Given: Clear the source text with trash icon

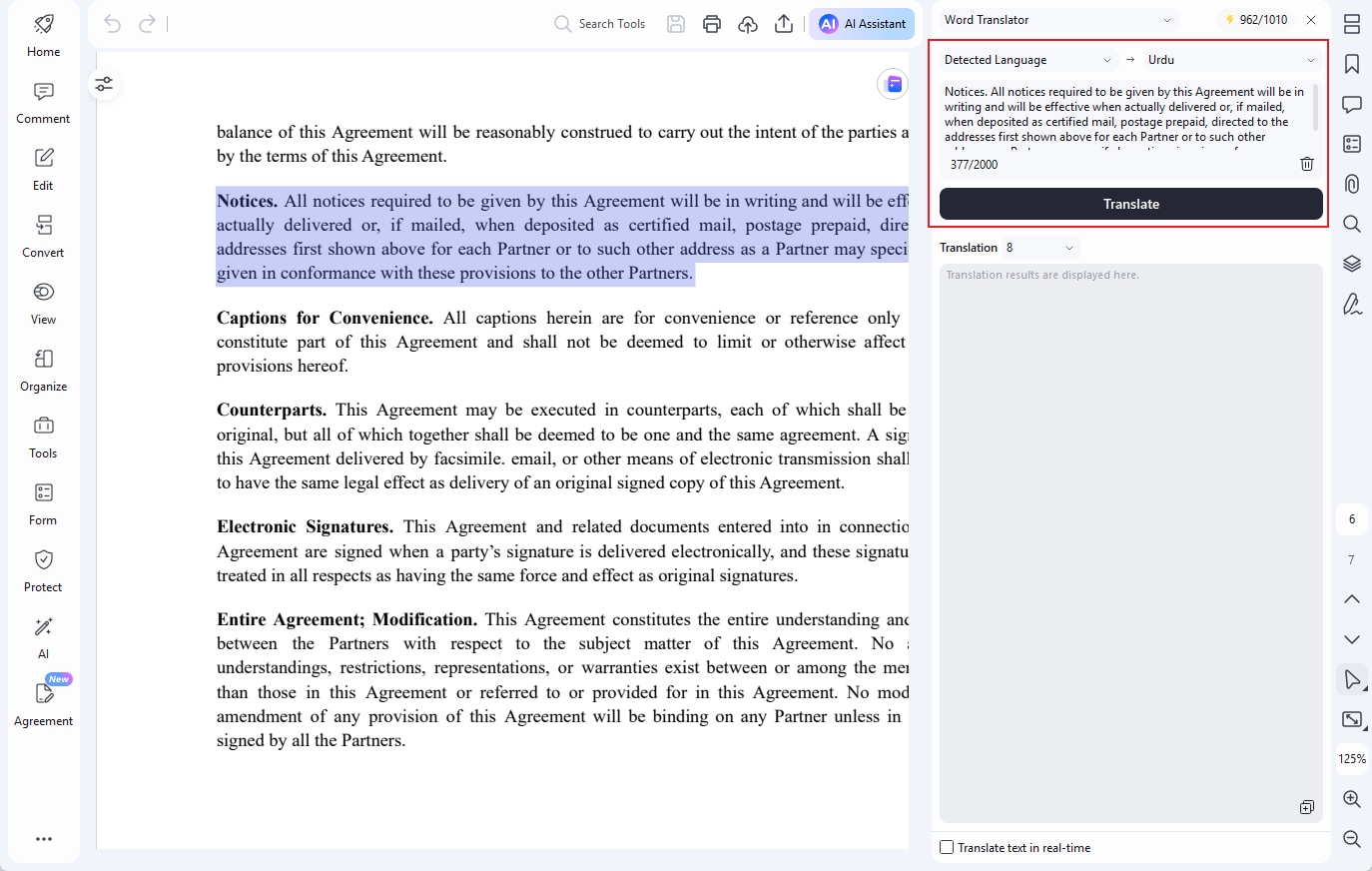Looking at the screenshot, I should pos(1307,164).
